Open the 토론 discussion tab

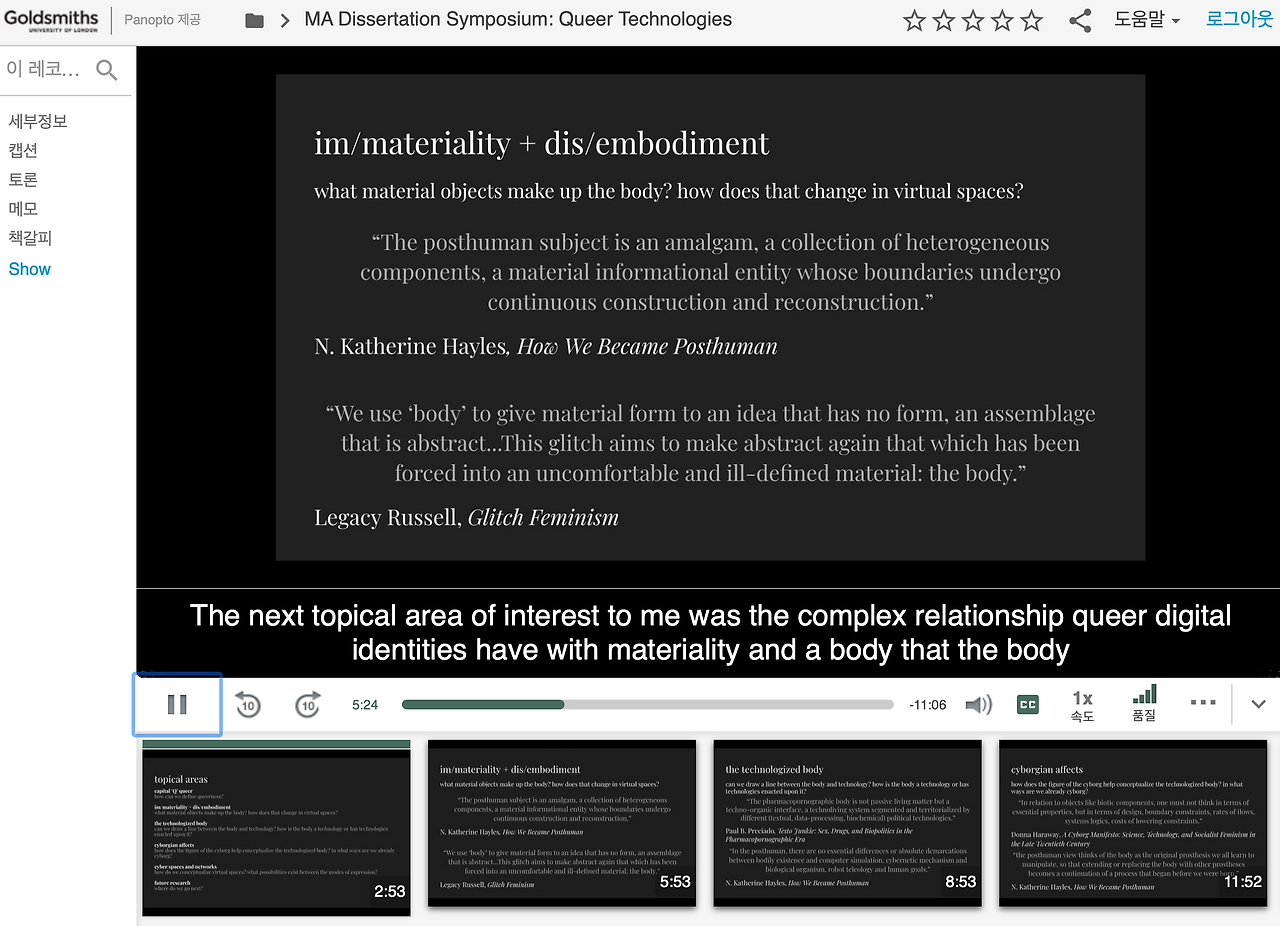23,179
